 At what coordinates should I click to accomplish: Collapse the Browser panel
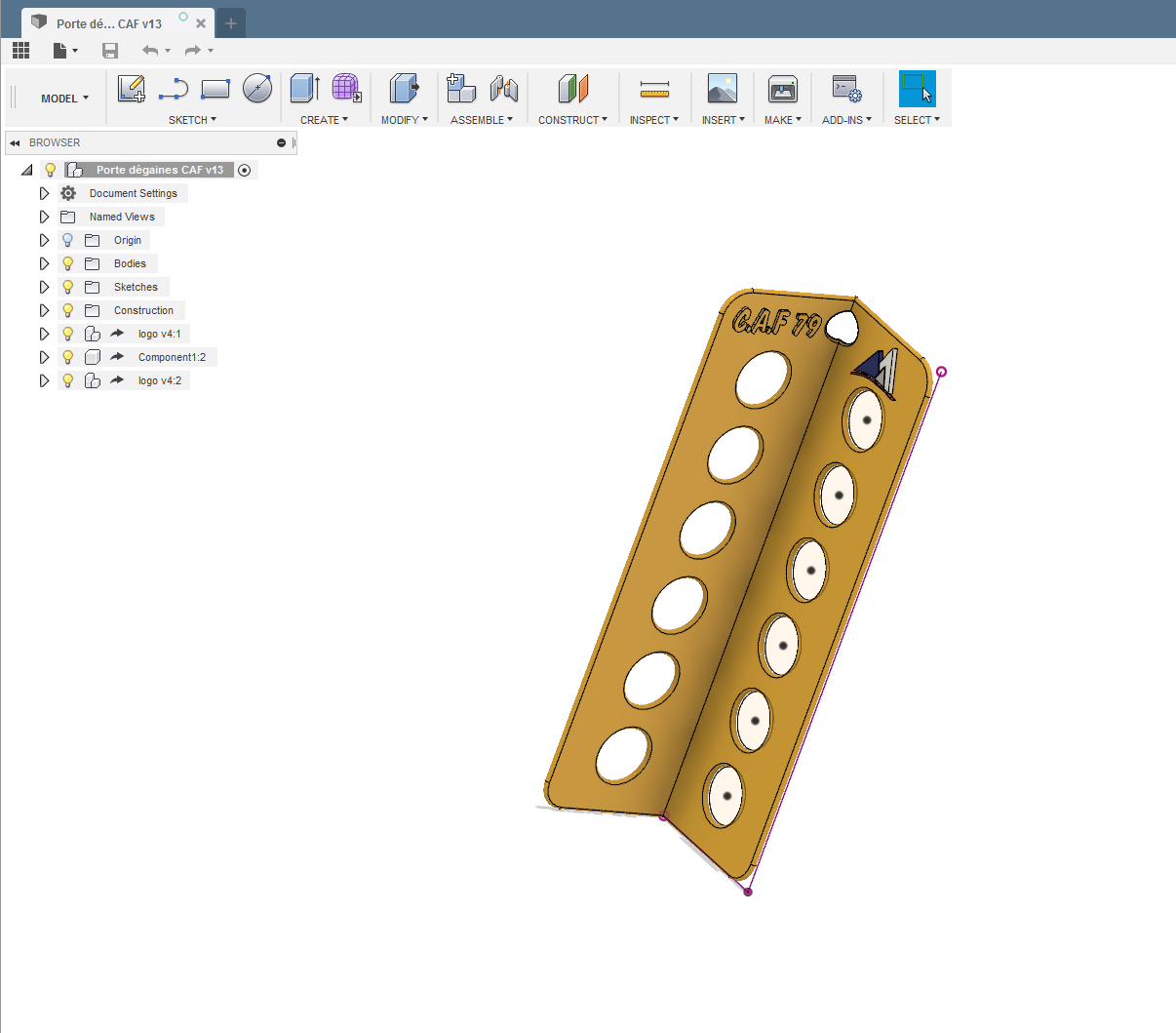15,143
